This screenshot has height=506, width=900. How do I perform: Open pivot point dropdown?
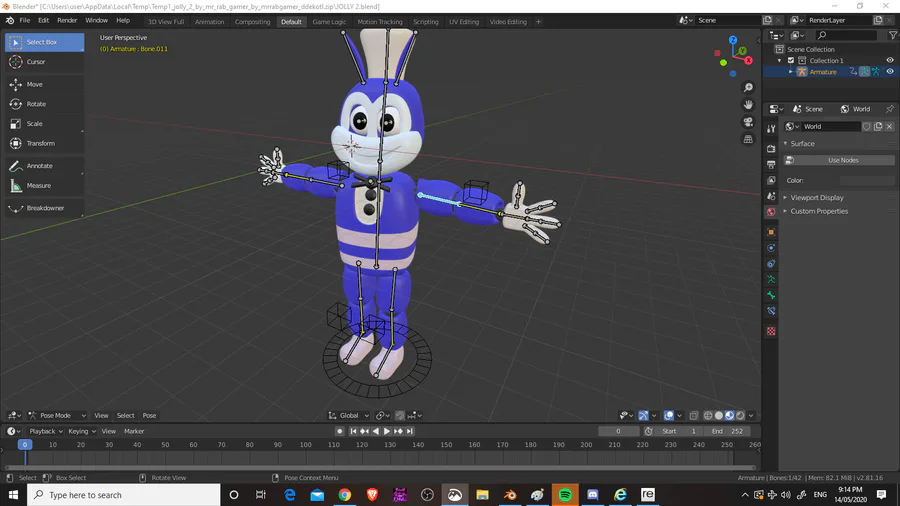pyautogui.click(x=382, y=415)
